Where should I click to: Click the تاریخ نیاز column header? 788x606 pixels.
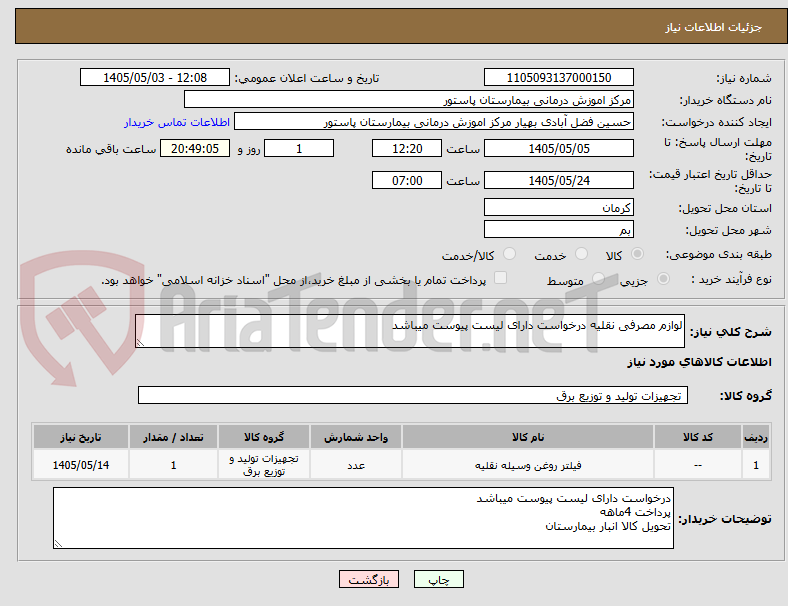coord(81,437)
